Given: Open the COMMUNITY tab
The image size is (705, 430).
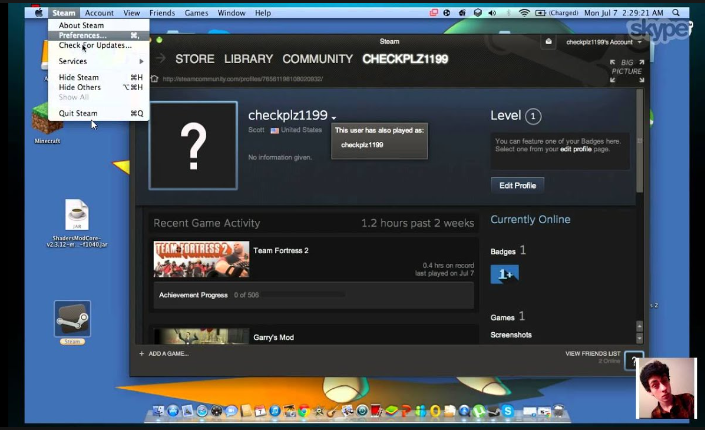Looking at the screenshot, I should pos(316,59).
